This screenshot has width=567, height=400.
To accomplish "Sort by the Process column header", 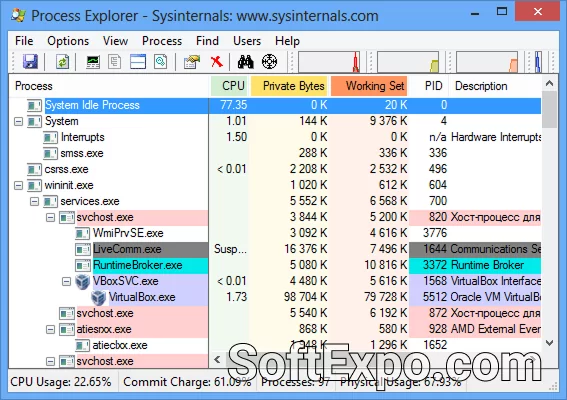I will 109,86.
